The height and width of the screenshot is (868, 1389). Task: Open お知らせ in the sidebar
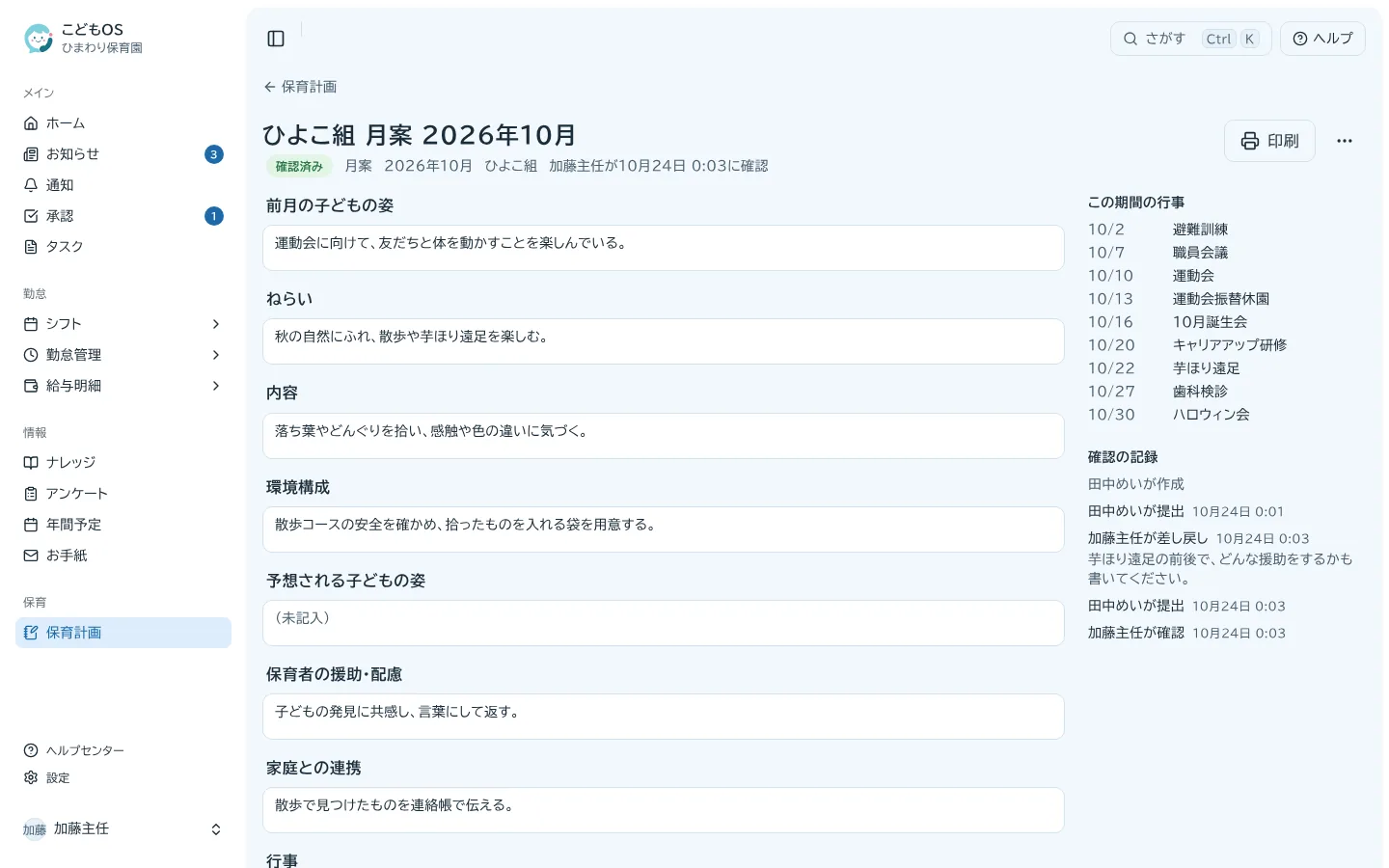(123, 154)
